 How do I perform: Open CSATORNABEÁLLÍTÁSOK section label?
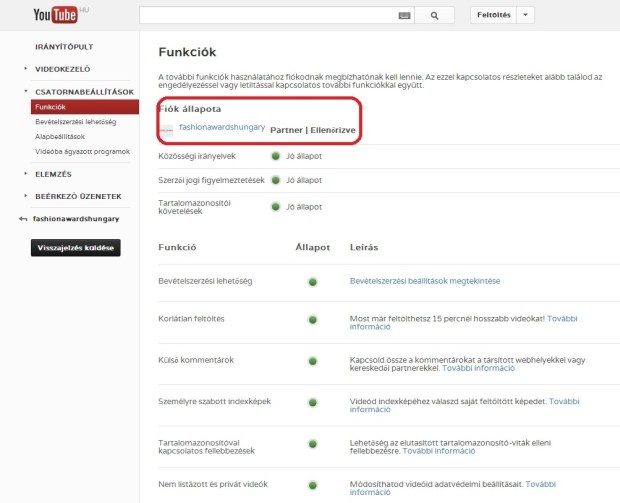[84, 92]
